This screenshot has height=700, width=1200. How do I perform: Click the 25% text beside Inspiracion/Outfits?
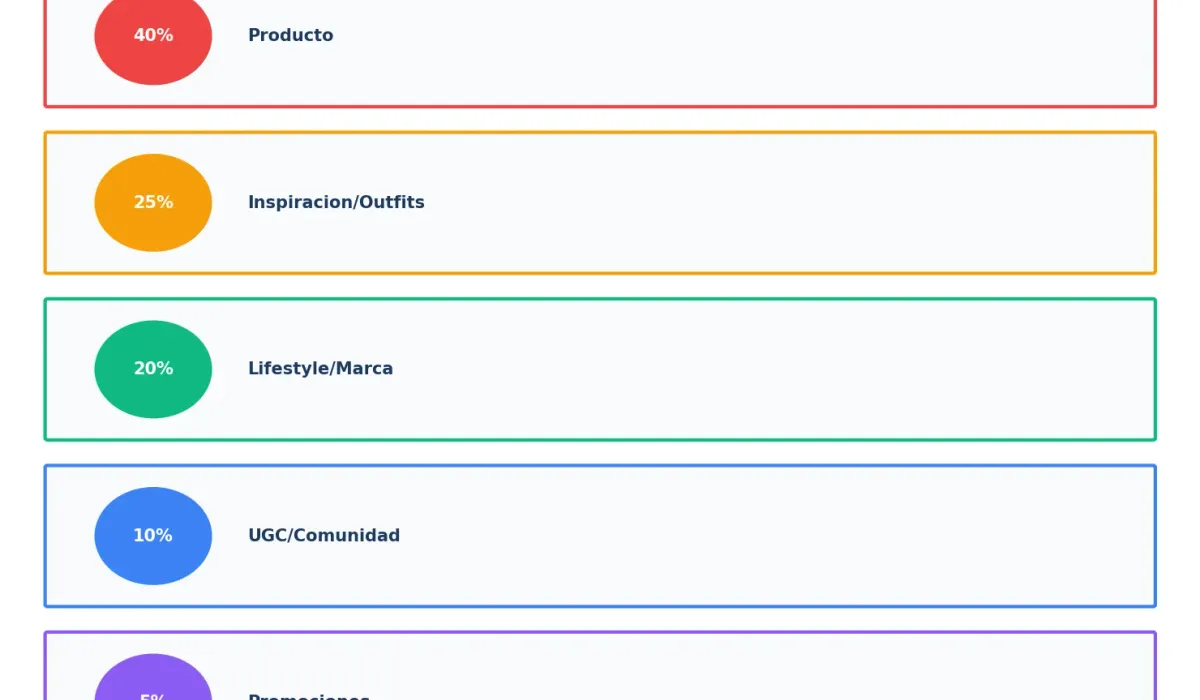coord(153,202)
